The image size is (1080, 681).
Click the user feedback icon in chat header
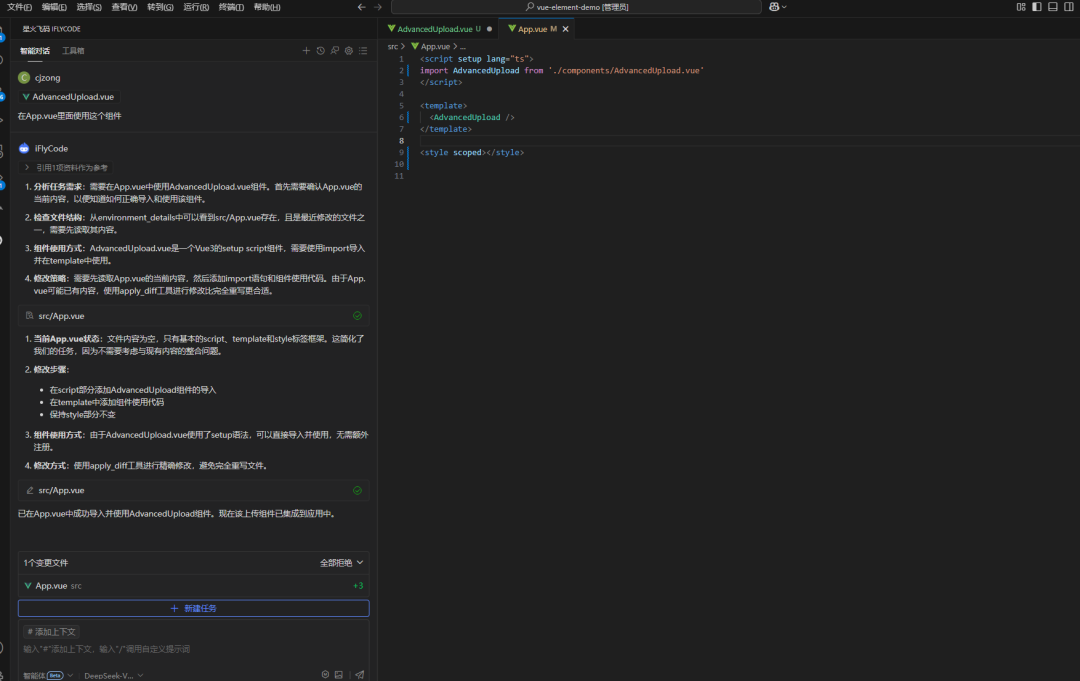click(335, 50)
